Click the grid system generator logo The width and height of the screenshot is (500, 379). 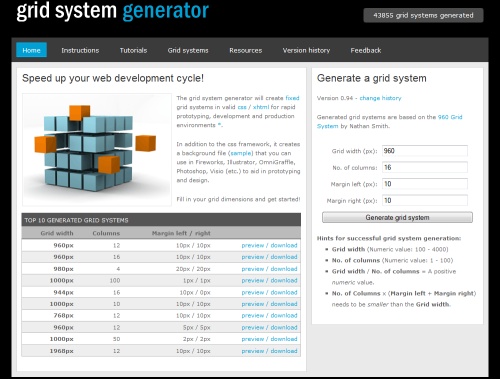(x=113, y=11)
